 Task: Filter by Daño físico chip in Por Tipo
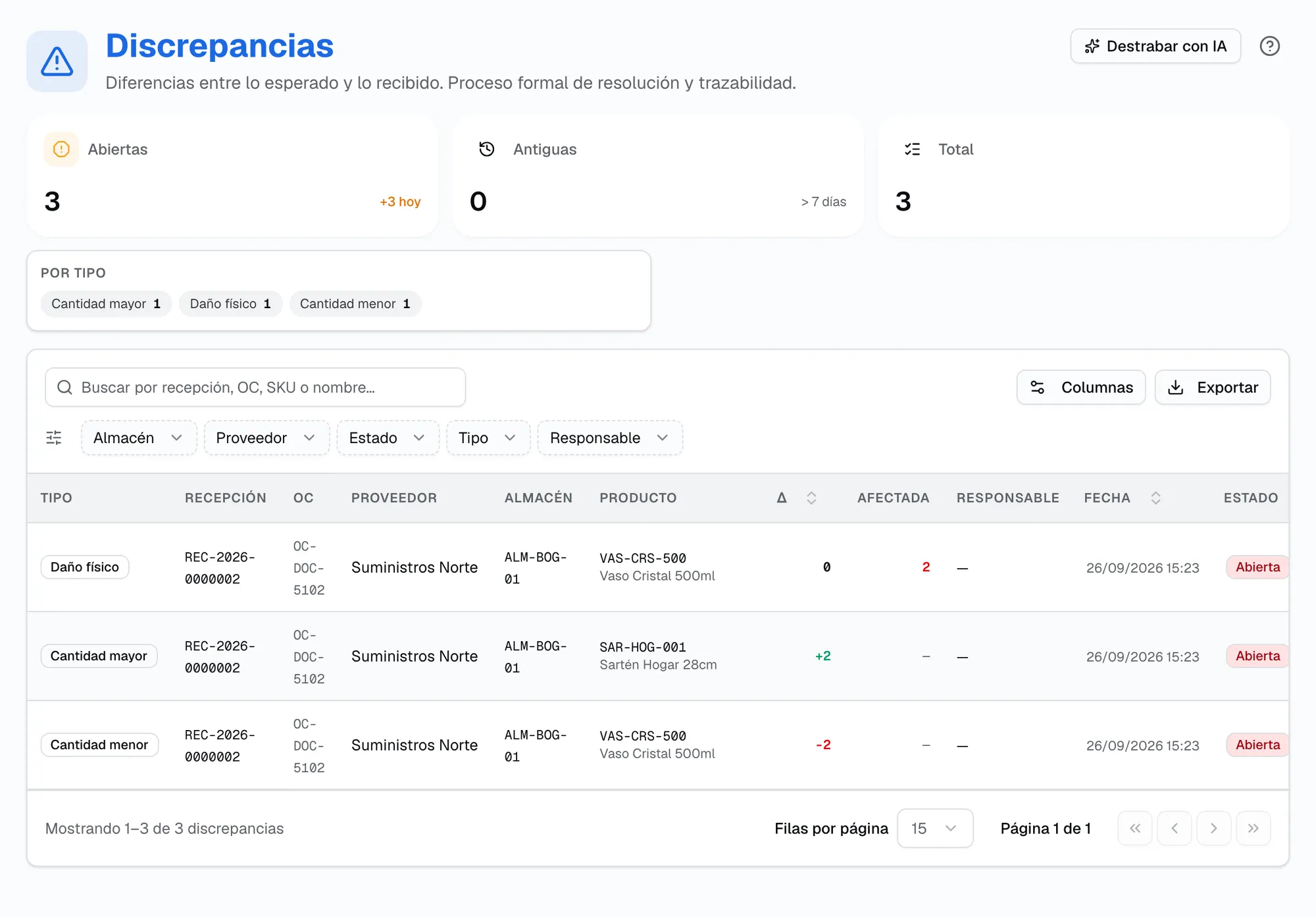(230, 304)
